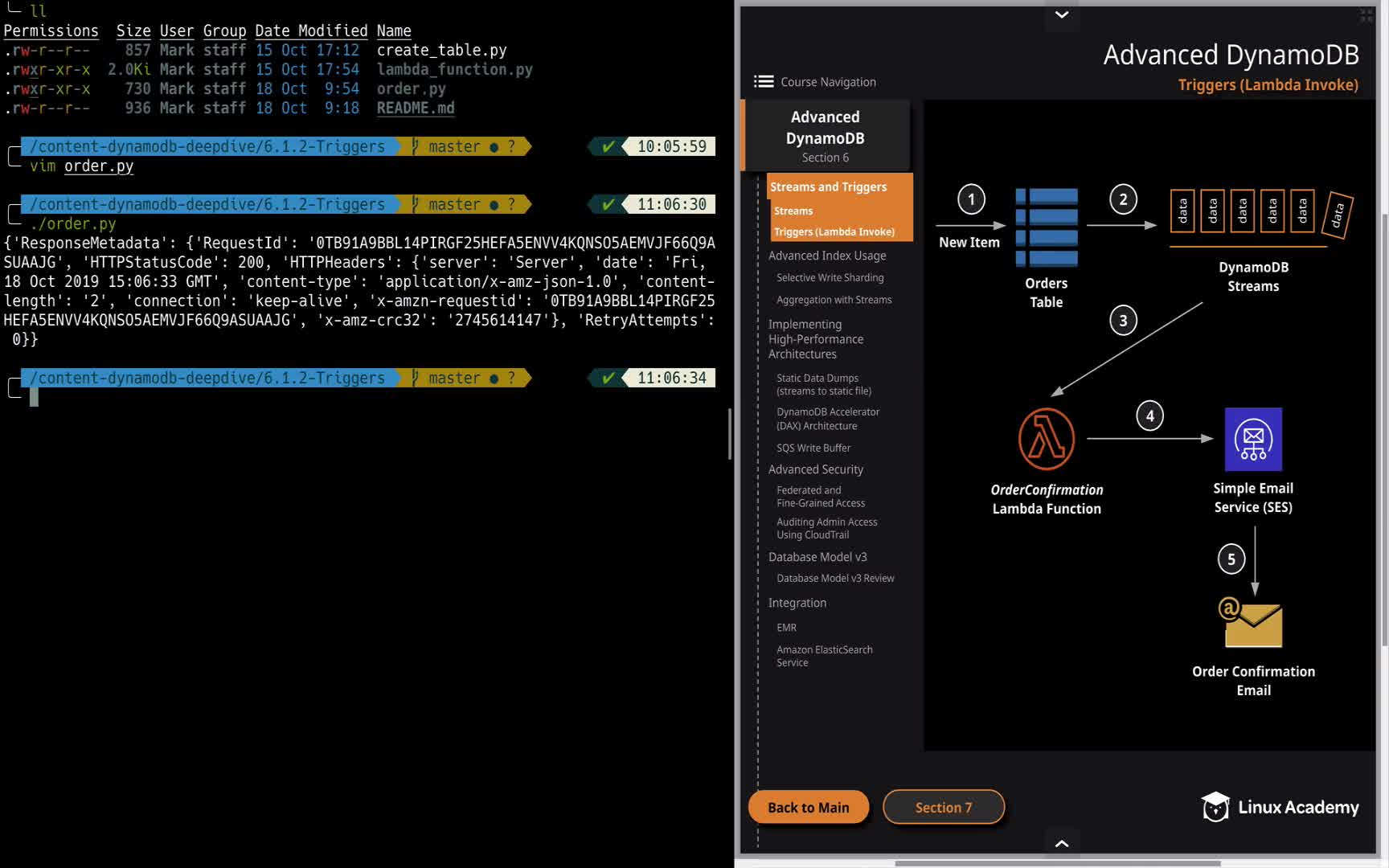1389x868 pixels.
Task: Click the 11:06:30 timestamp in the prompt
Action: coord(671,204)
